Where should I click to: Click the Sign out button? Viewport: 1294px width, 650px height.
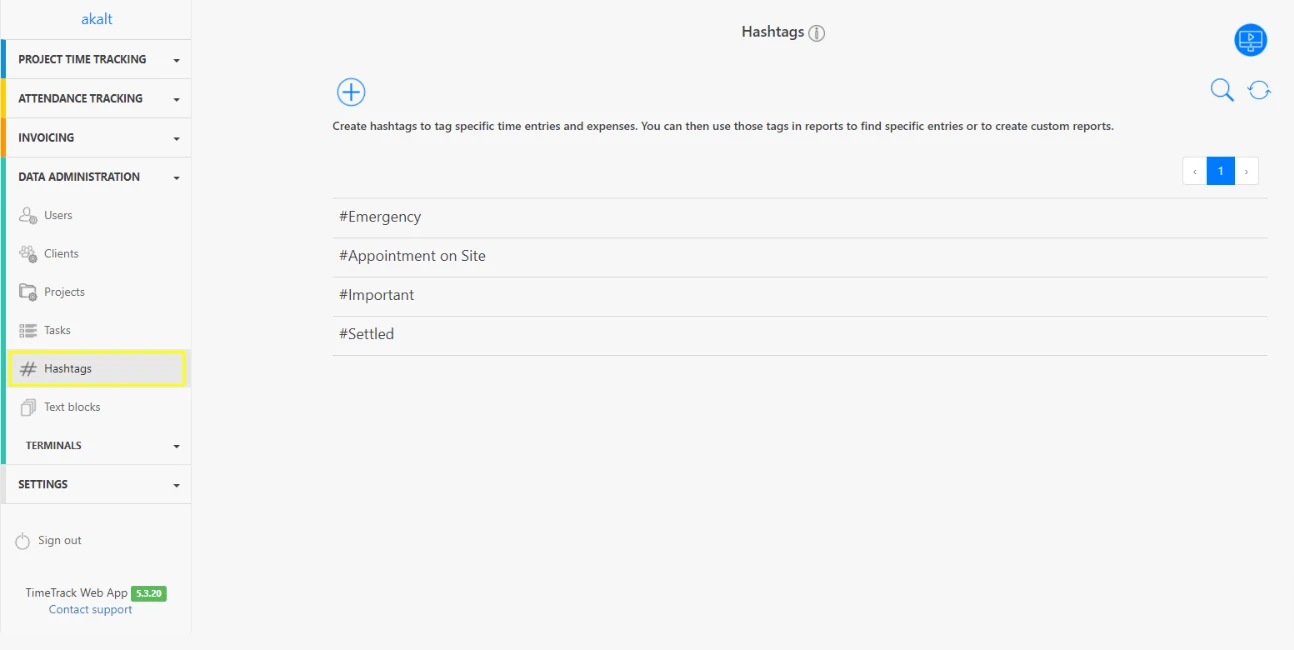click(x=59, y=541)
